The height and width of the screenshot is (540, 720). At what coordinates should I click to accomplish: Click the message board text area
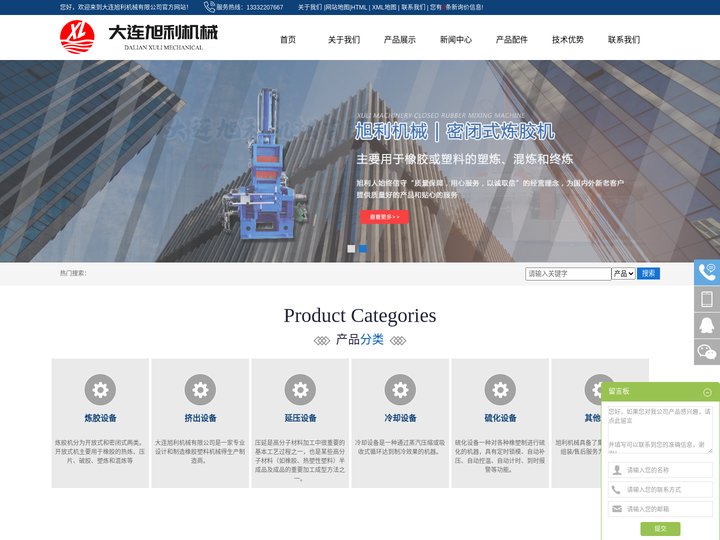(660, 429)
